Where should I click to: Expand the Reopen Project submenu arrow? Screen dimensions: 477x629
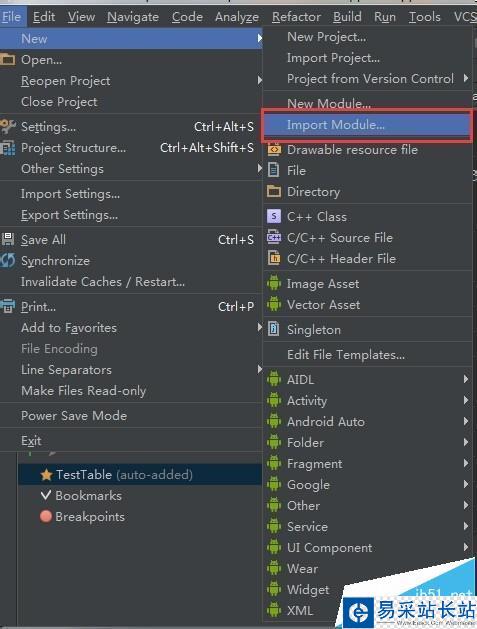pyautogui.click(x=260, y=81)
